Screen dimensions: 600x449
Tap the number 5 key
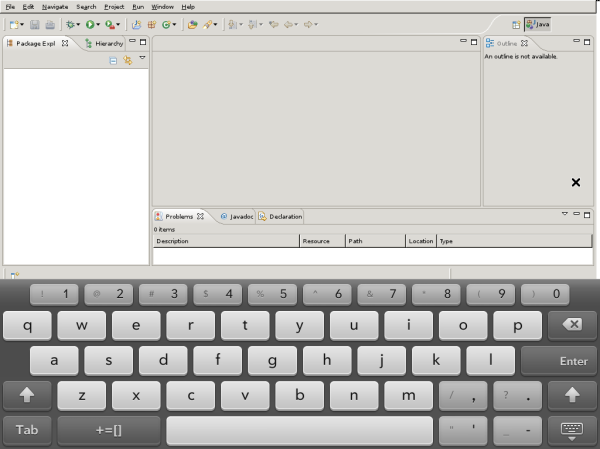click(272, 294)
